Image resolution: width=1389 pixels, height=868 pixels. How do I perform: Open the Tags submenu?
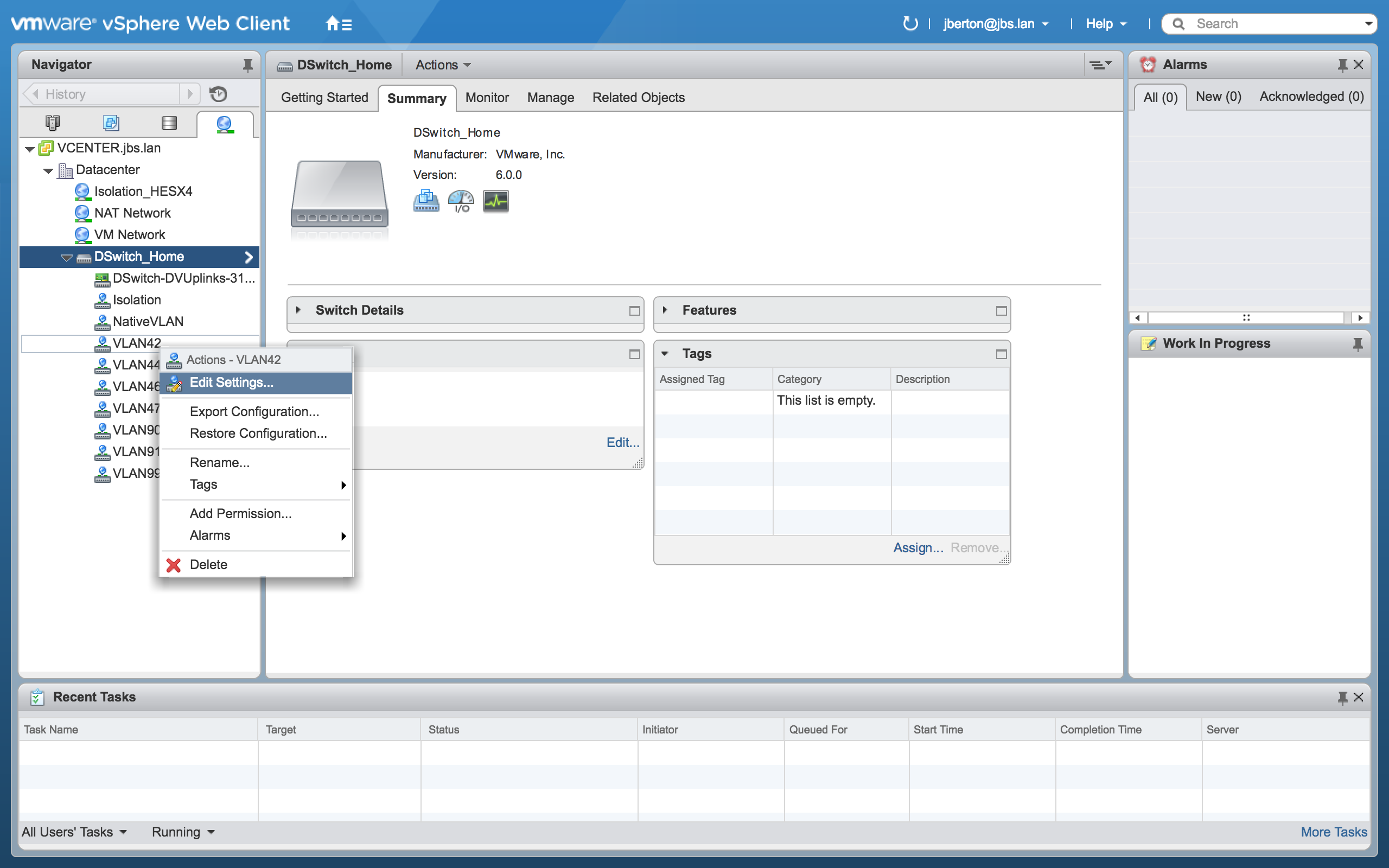tap(256, 484)
